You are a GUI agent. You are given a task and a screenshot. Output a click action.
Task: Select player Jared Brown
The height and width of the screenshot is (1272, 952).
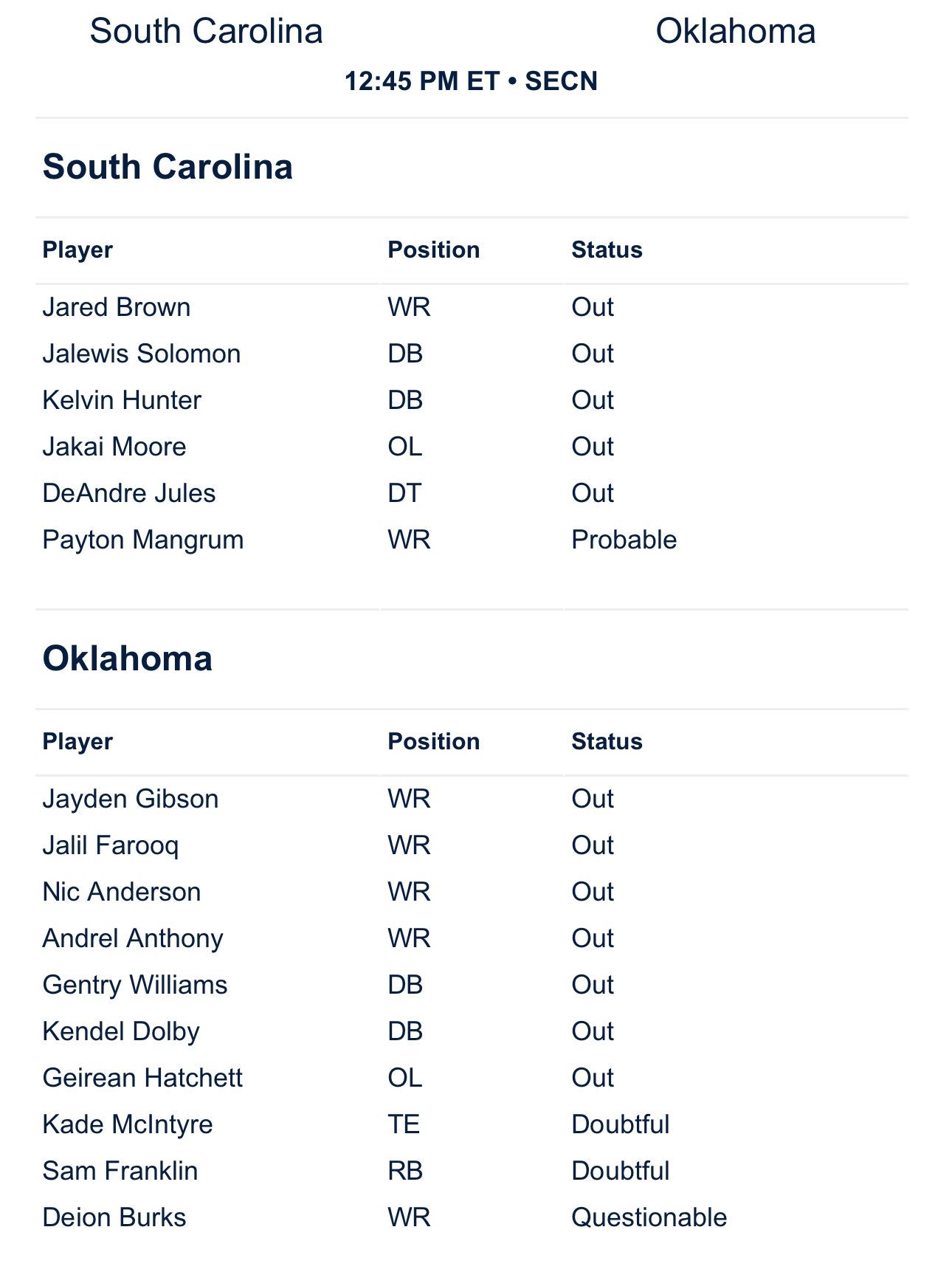pos(117,307)
